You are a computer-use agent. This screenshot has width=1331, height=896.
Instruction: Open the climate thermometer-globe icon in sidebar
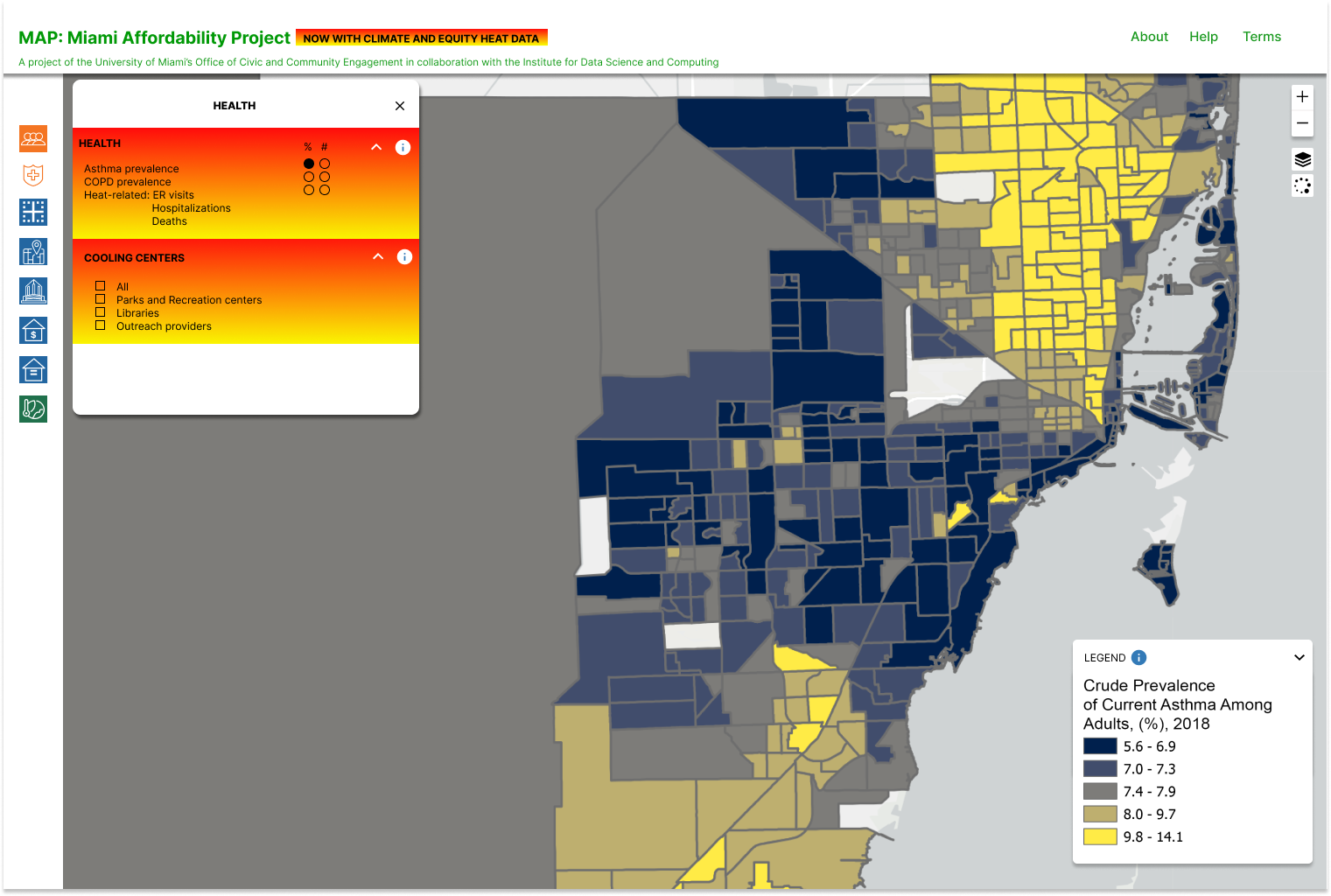point(33,409)
